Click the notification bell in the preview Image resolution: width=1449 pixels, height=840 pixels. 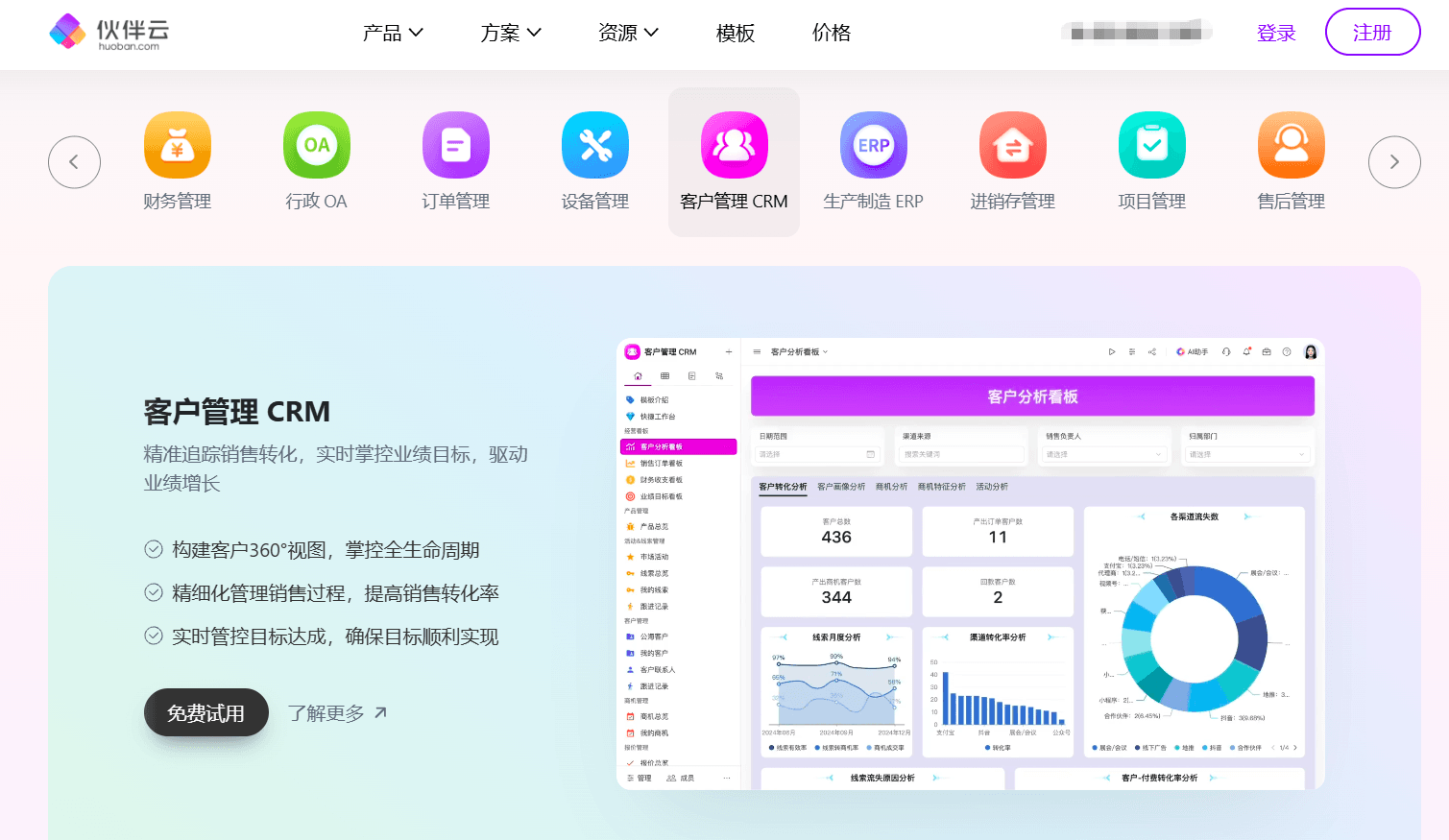(1246, 351)
